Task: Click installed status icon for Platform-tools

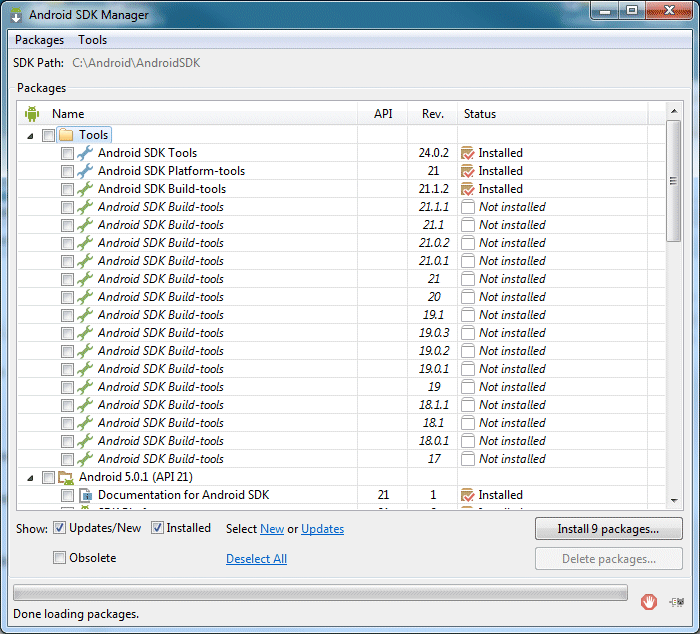Action: (467, 171)
